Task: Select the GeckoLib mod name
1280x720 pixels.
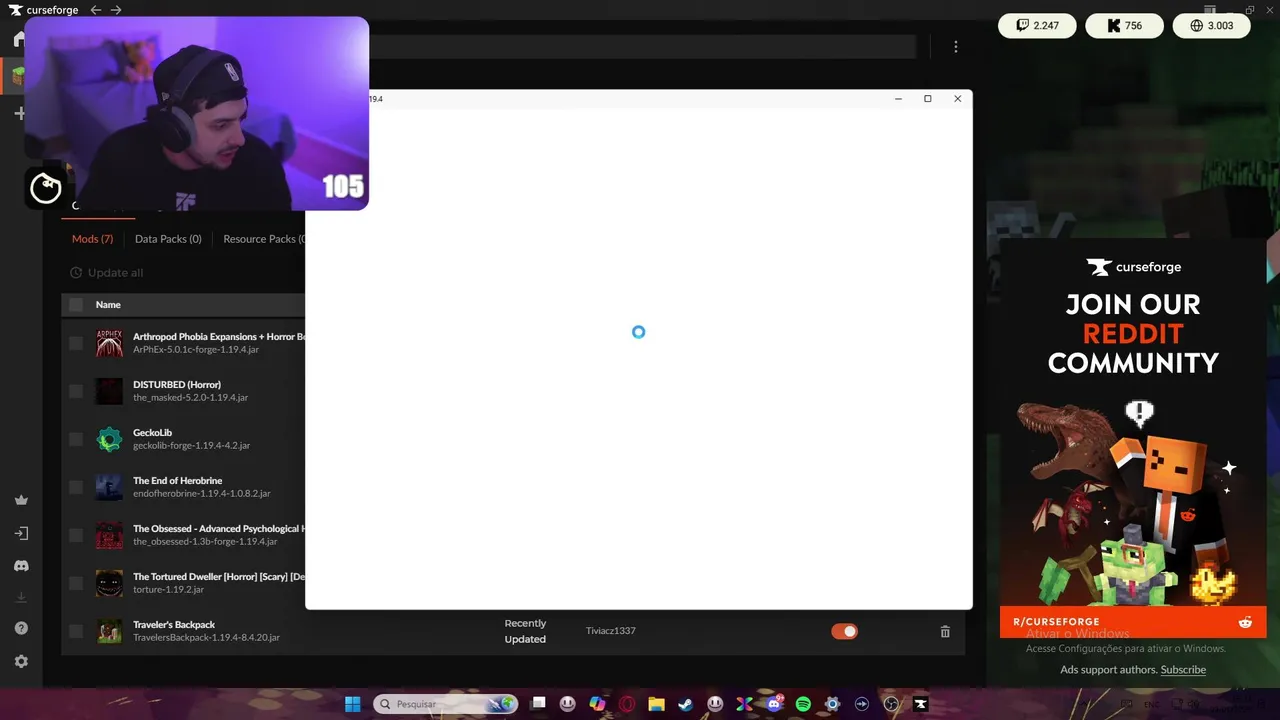Action: pyautogui.click(x=152, y=433)
